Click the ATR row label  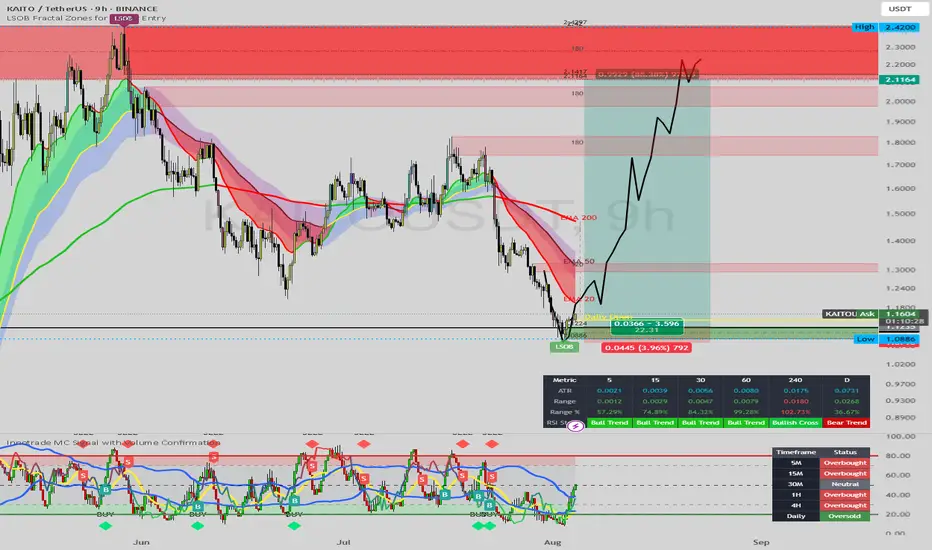565,391
